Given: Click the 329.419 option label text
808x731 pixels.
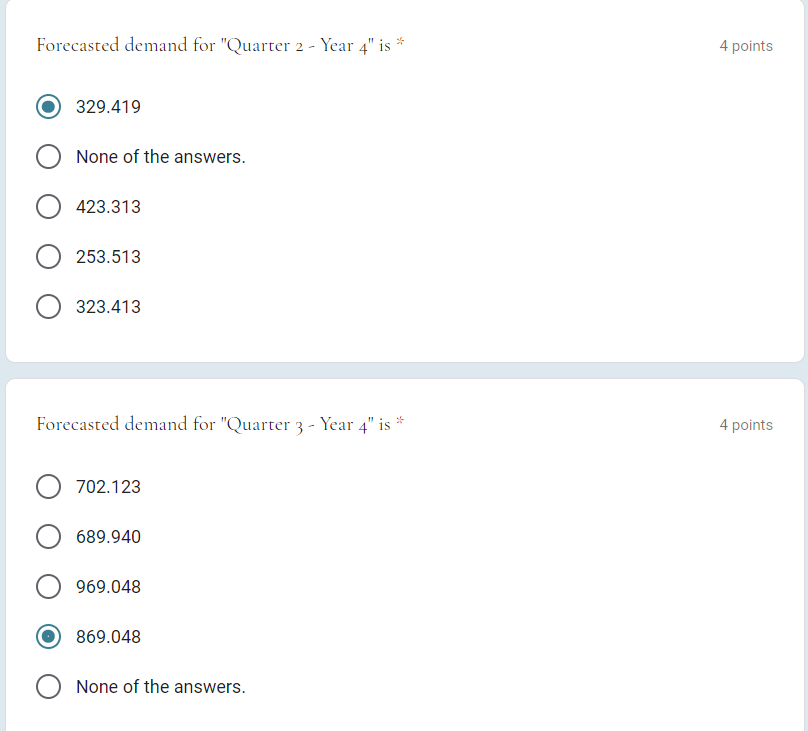Looking at the screenshot, I should point(108,106).
